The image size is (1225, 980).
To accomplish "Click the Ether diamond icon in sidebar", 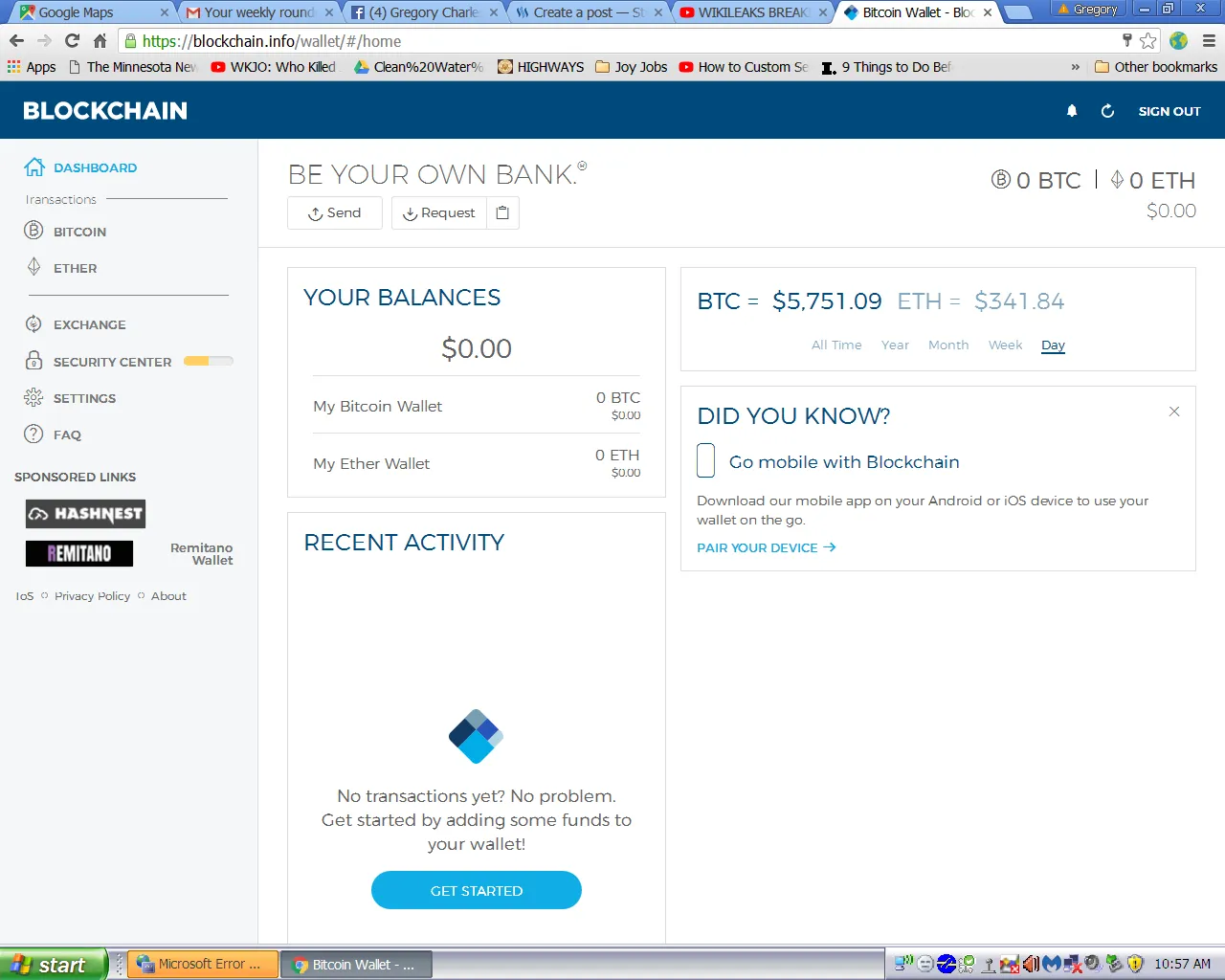I will pos(33,267).
